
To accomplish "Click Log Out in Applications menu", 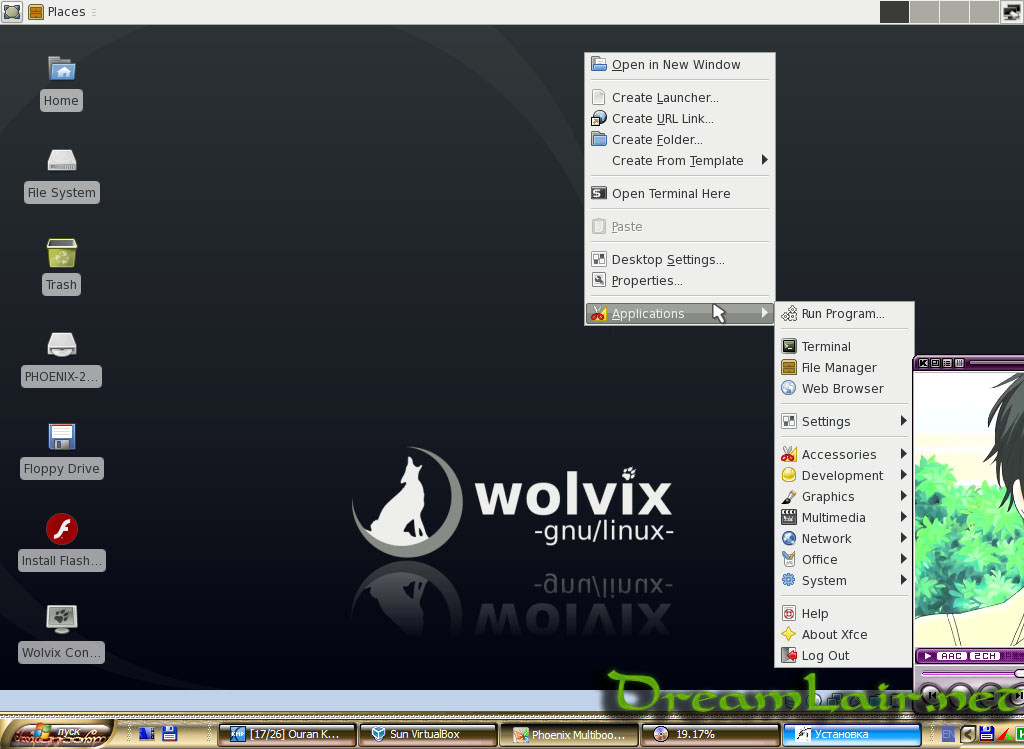I will (x=825, y=656).
